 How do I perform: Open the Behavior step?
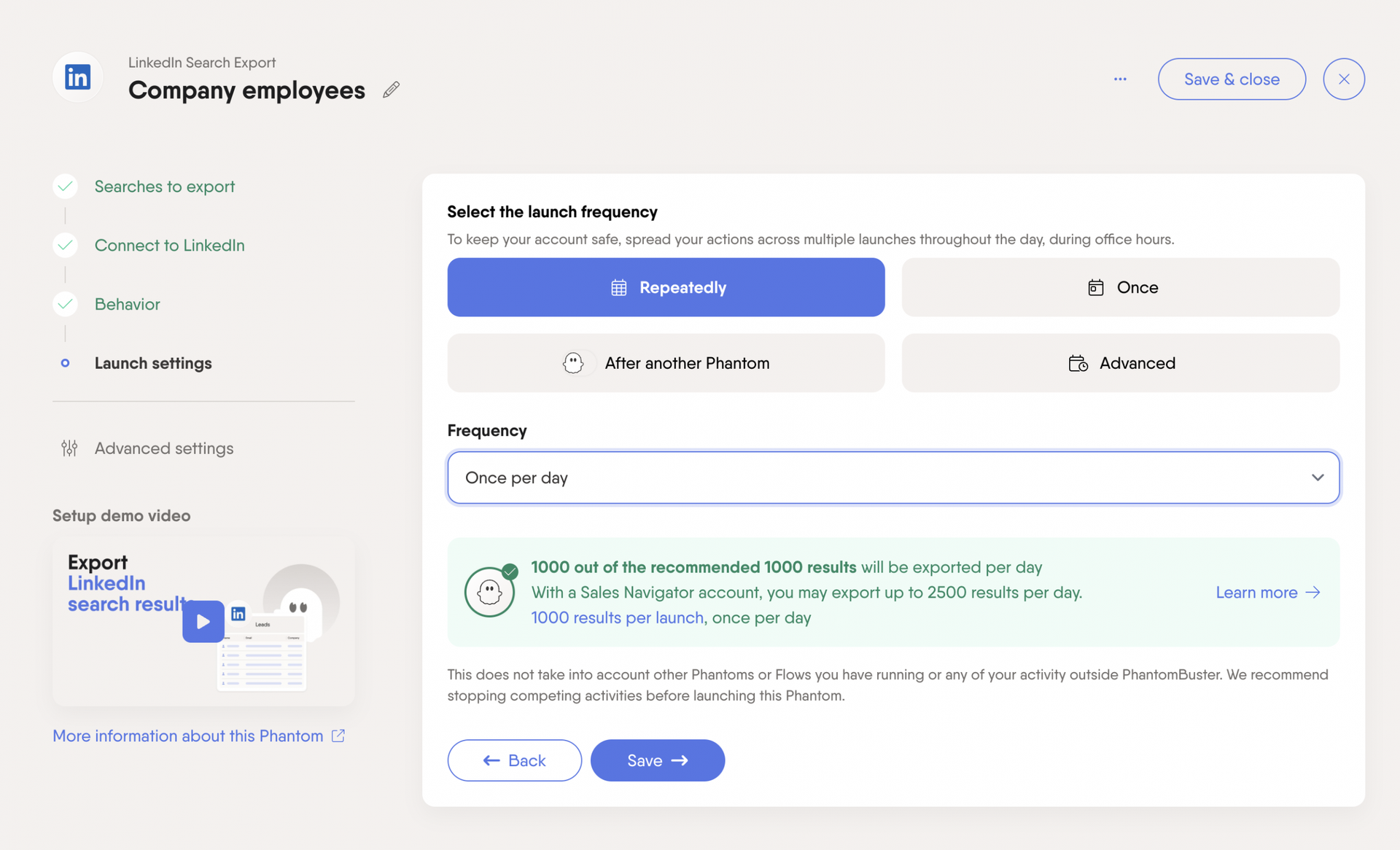(128, 305)
